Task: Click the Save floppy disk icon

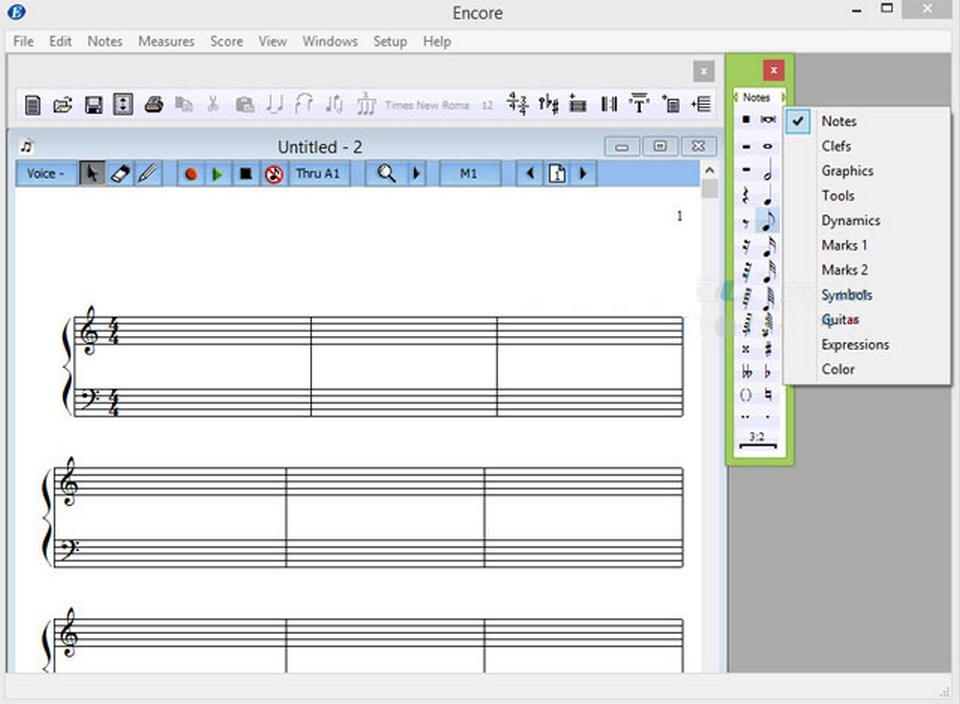Action: click(93, 104)
